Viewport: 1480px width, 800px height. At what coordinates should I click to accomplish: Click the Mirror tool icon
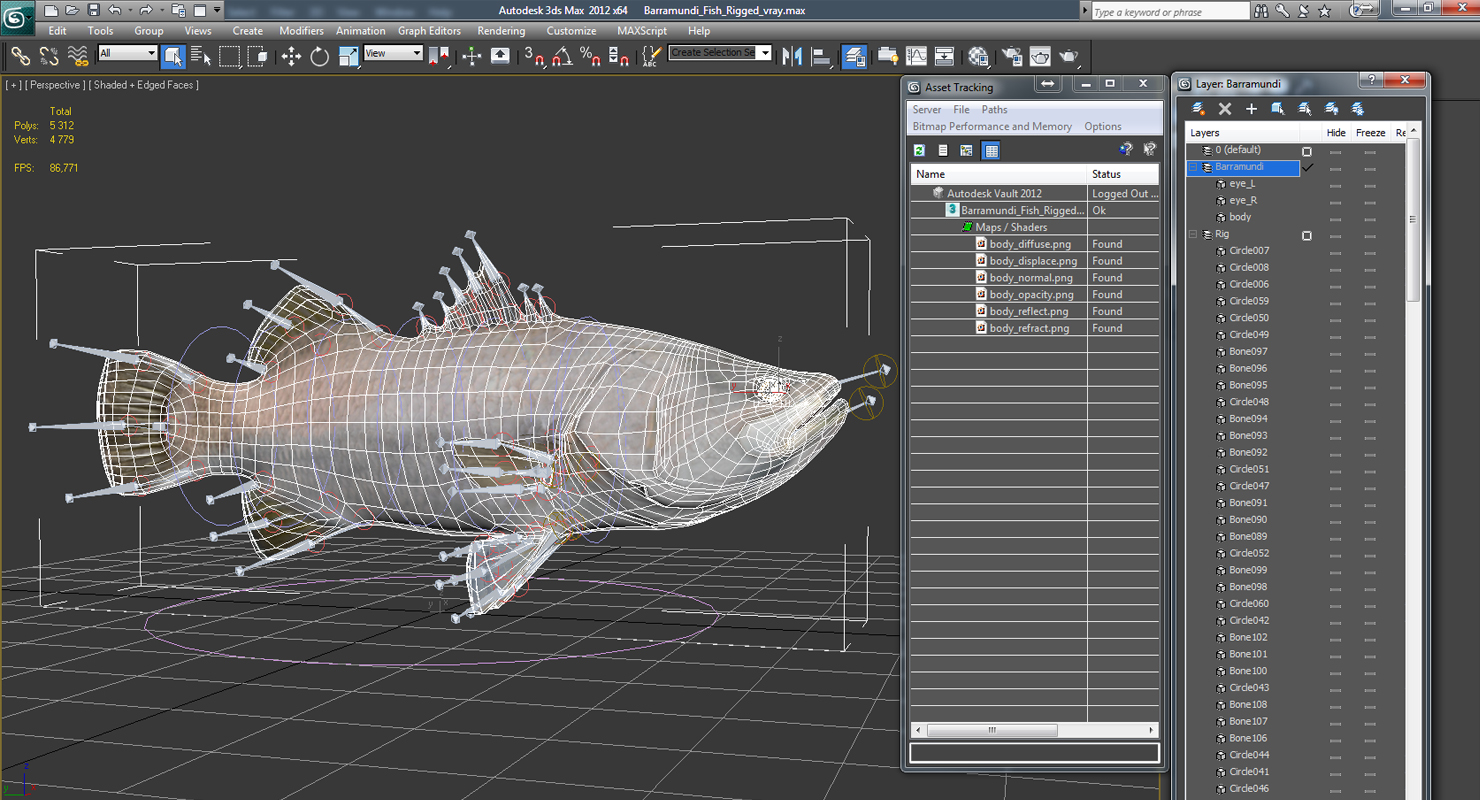(793, 56)
